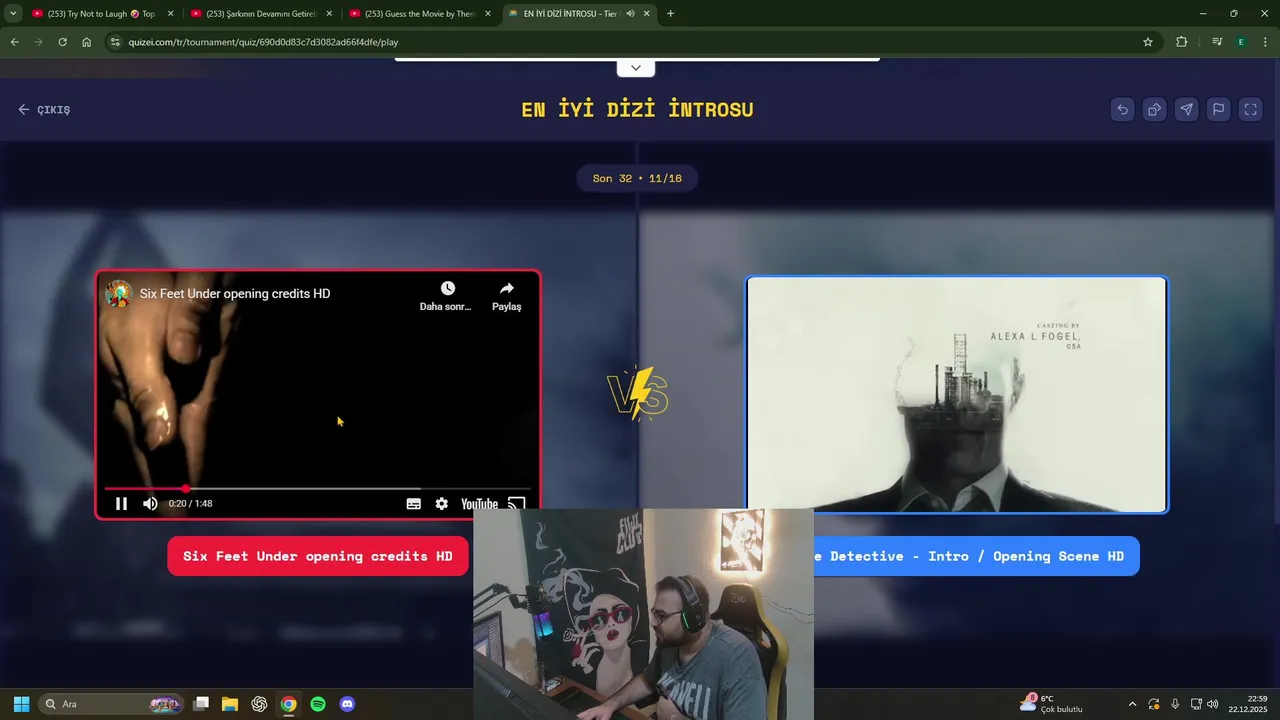This screenshot has width=1280, height=720.
Task: Click the dice random icon
Action: (1154, 110)
